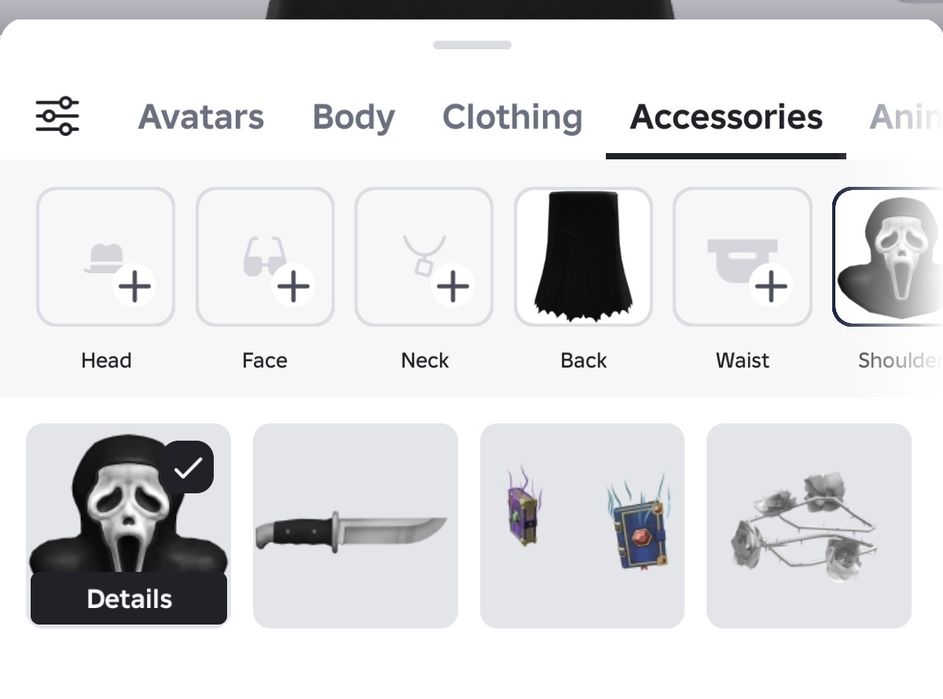Uncheck the equipped ghost mask checkmark
This screenshot has height=699, width=943.
[x=188, y=468]
